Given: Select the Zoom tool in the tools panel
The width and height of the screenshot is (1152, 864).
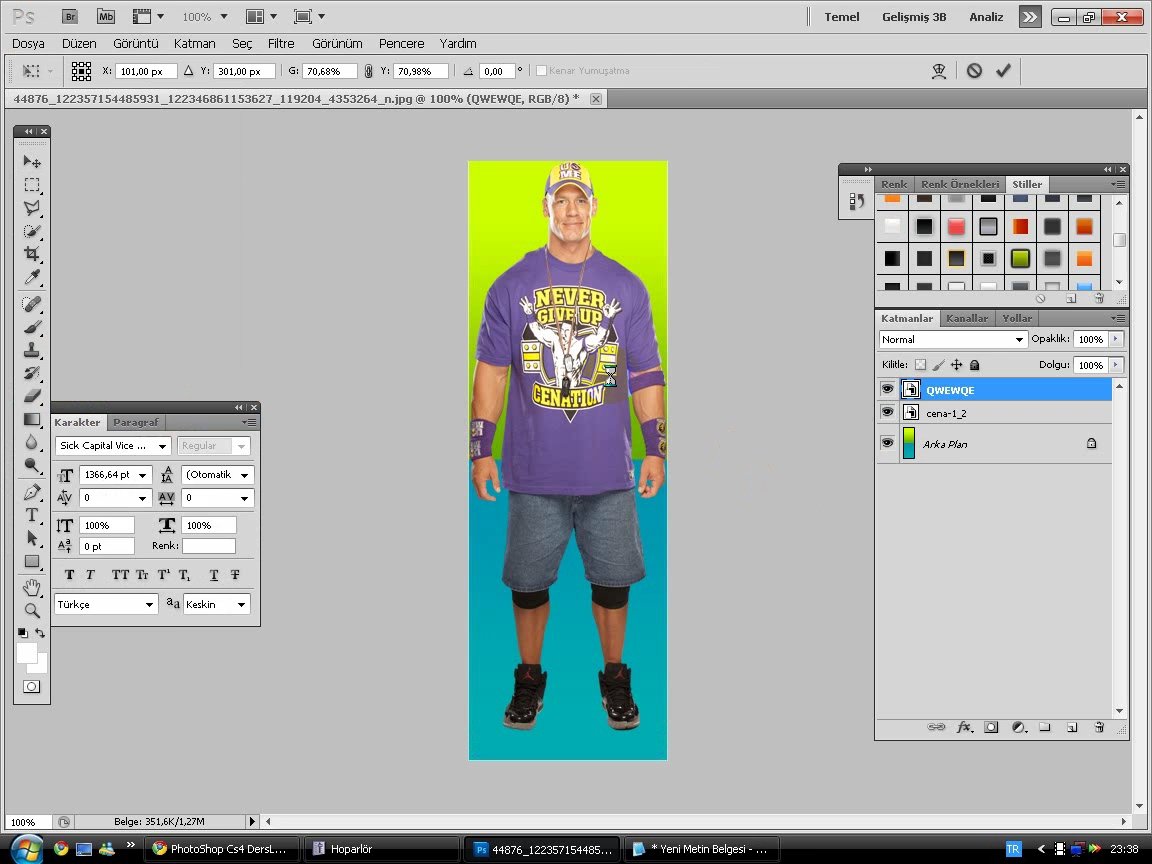Looking at the screenshot, I should [32, 611].
